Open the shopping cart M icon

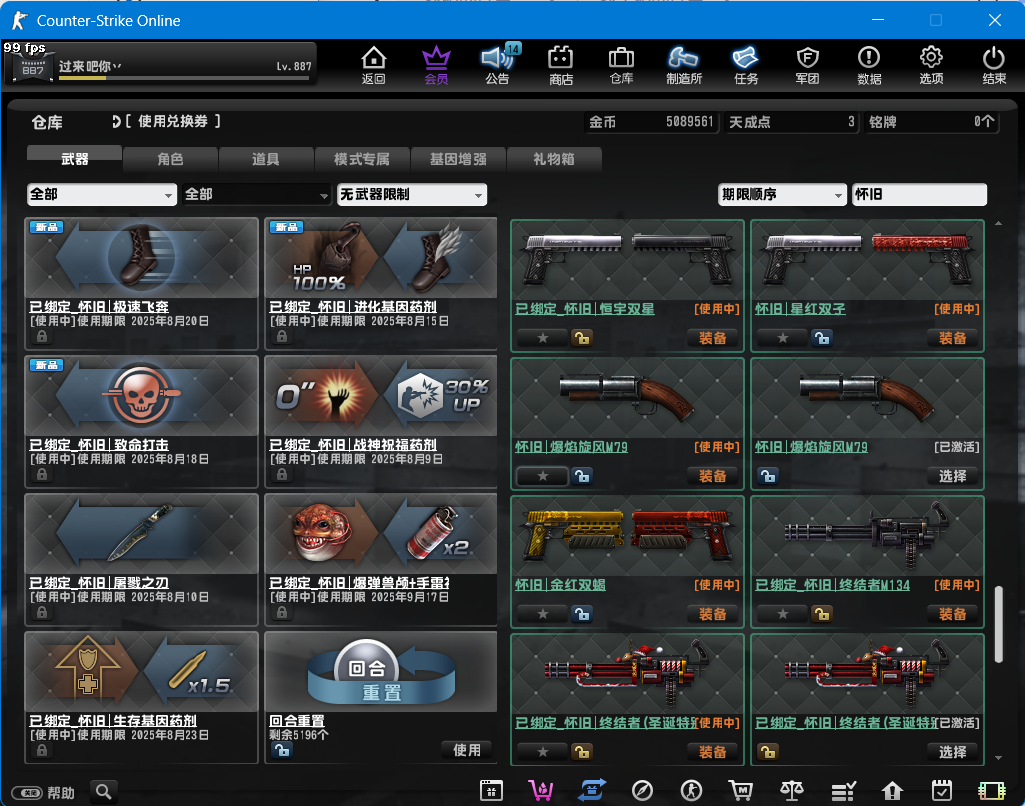[x=741, y=790]
